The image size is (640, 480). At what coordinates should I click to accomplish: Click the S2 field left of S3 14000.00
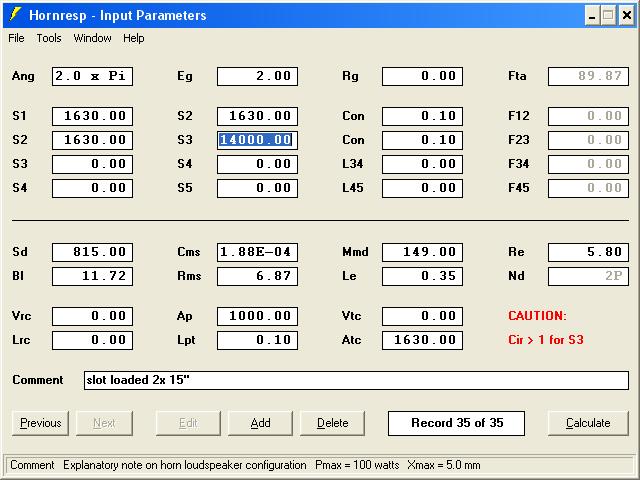pyautogui.click(x=92, y=140)
